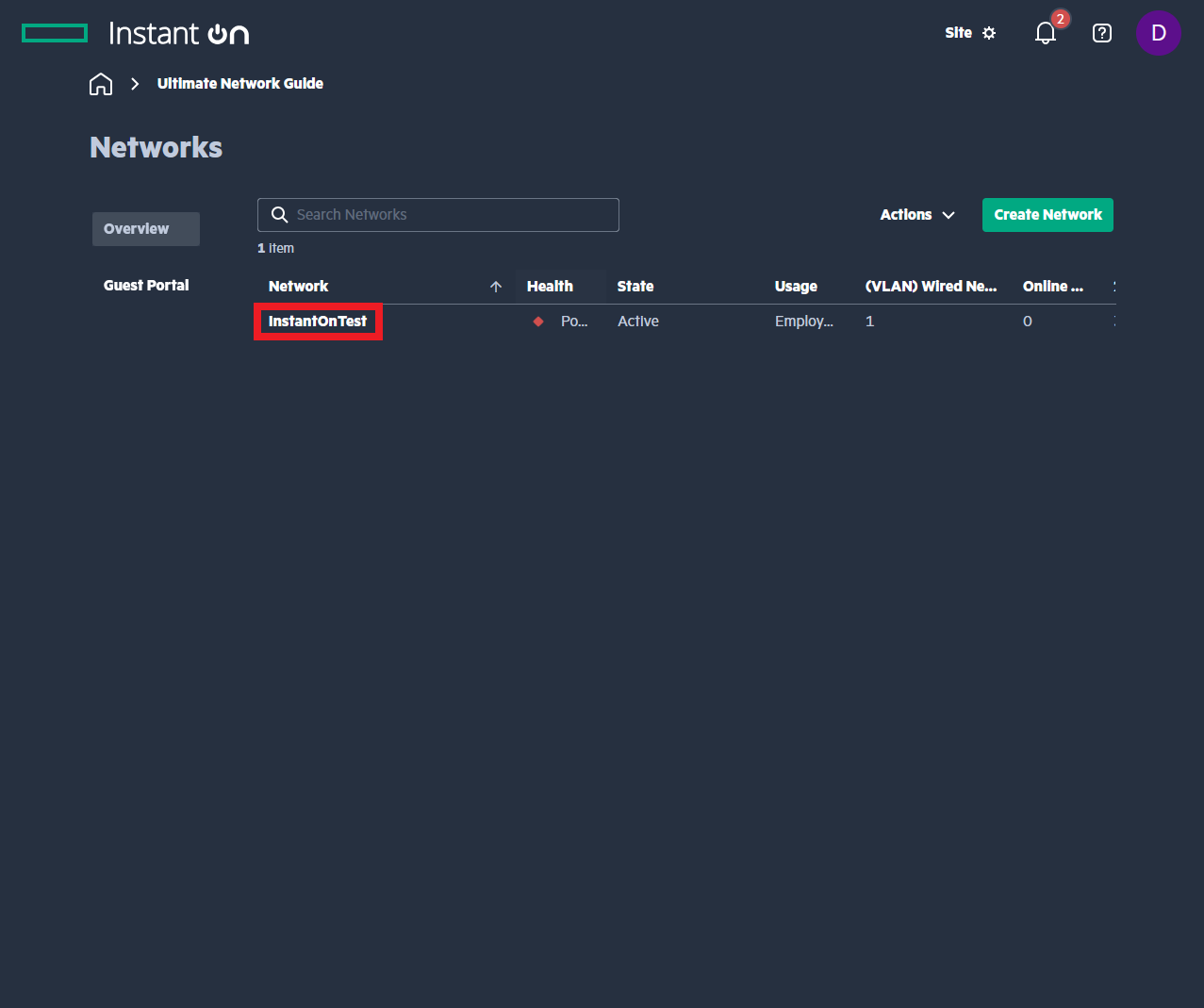Click the search magnifier icon

[x=279, y=215]
